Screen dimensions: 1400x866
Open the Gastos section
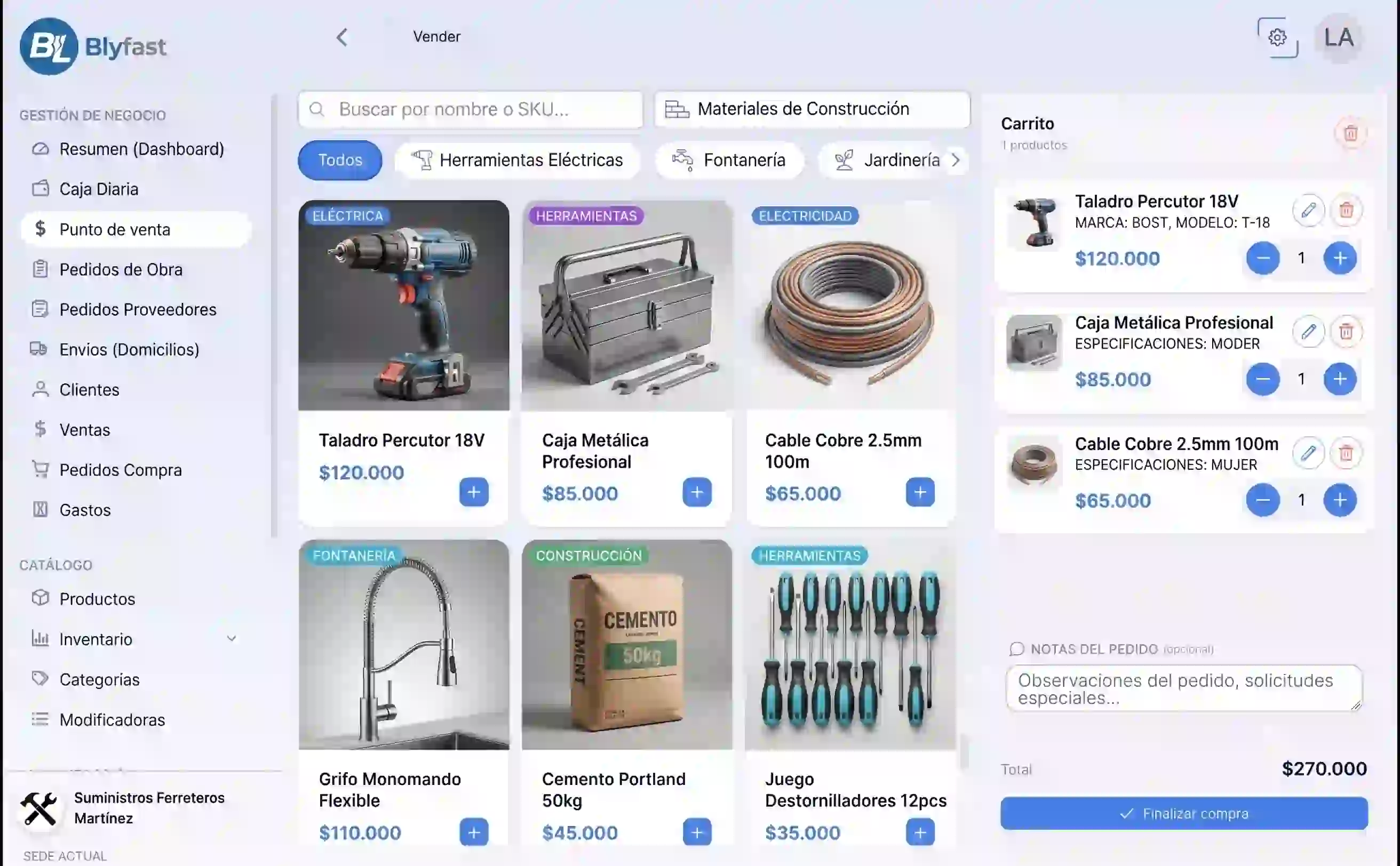pos(137,510)
